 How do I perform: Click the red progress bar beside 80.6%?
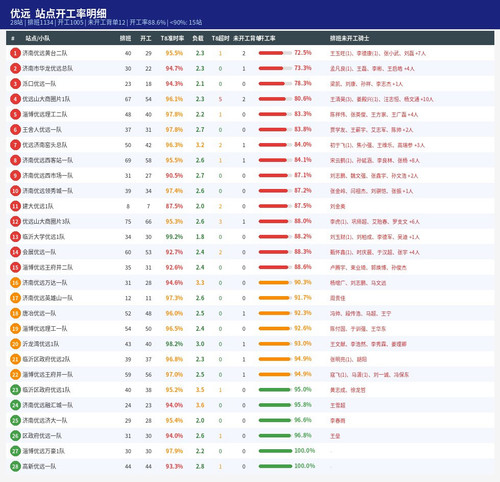click(275, 99)
